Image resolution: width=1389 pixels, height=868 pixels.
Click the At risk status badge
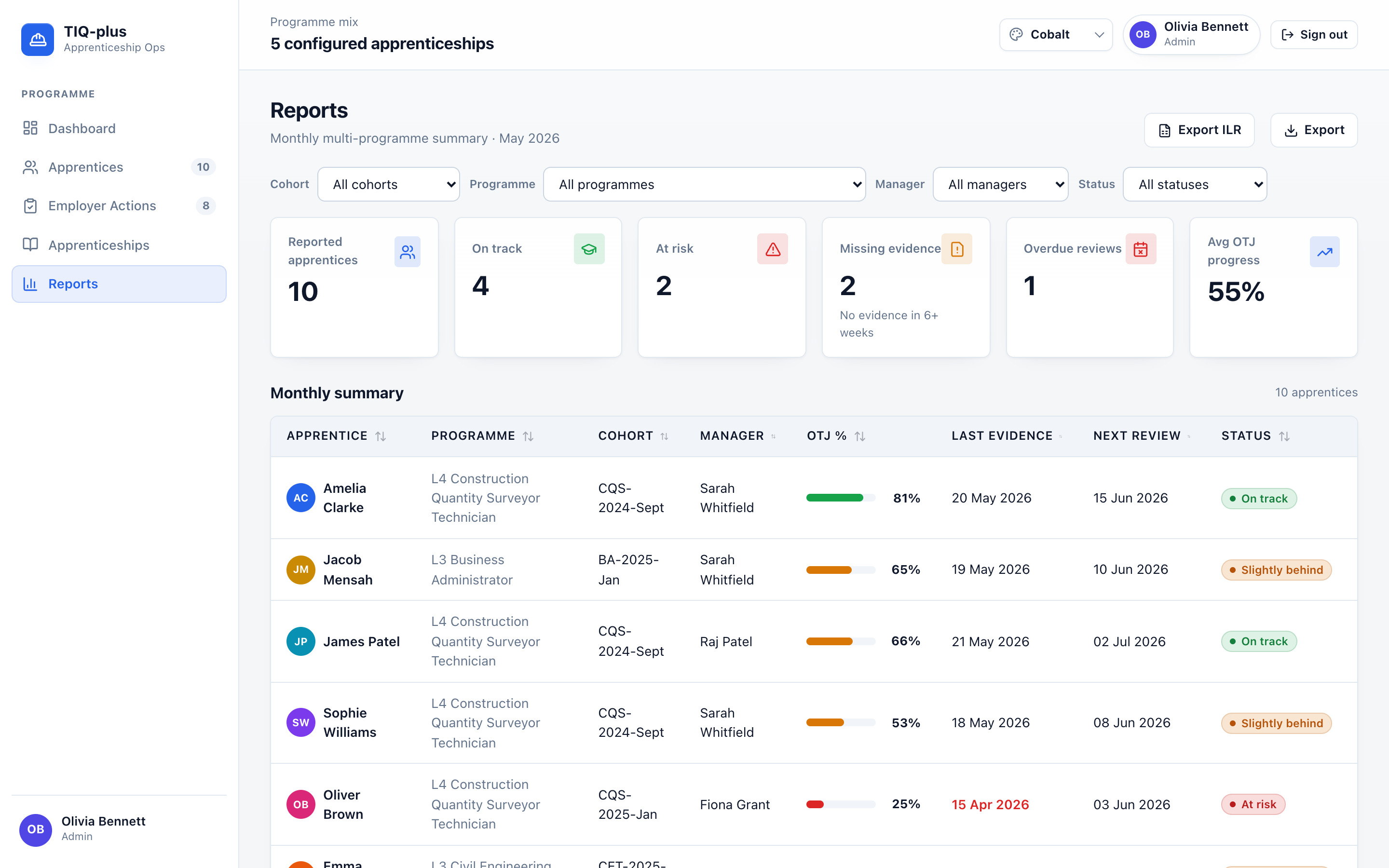[1253, 804]
